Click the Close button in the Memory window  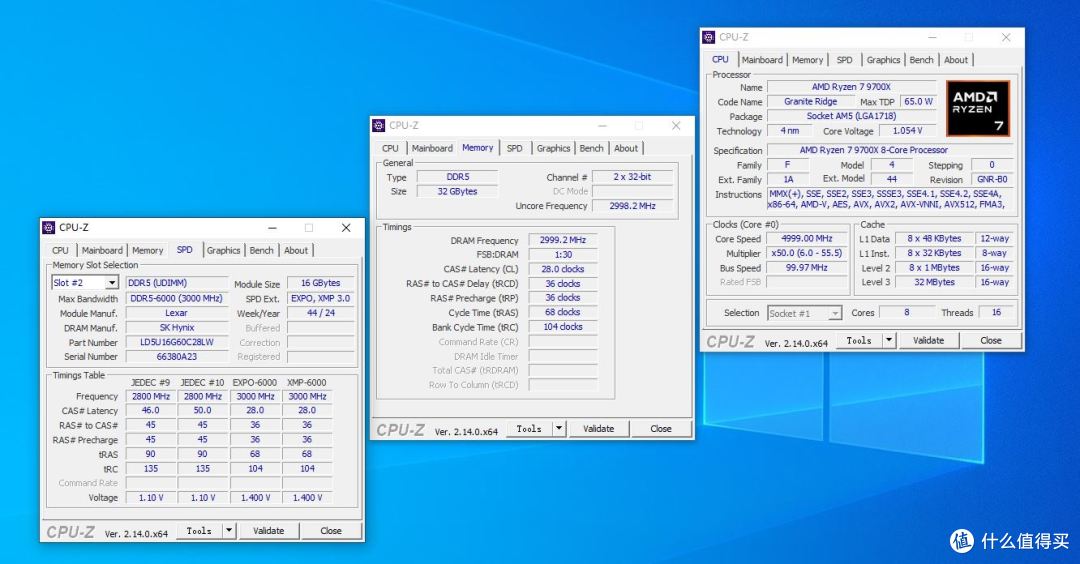661,428
